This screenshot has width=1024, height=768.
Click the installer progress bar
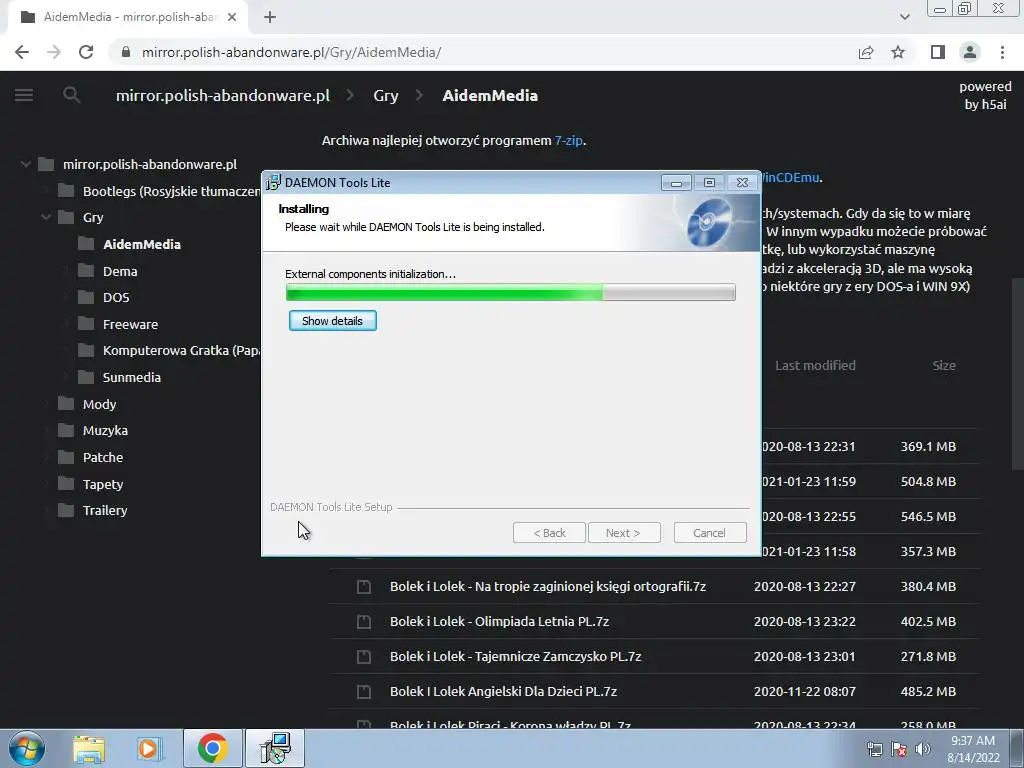coord(511,292)
